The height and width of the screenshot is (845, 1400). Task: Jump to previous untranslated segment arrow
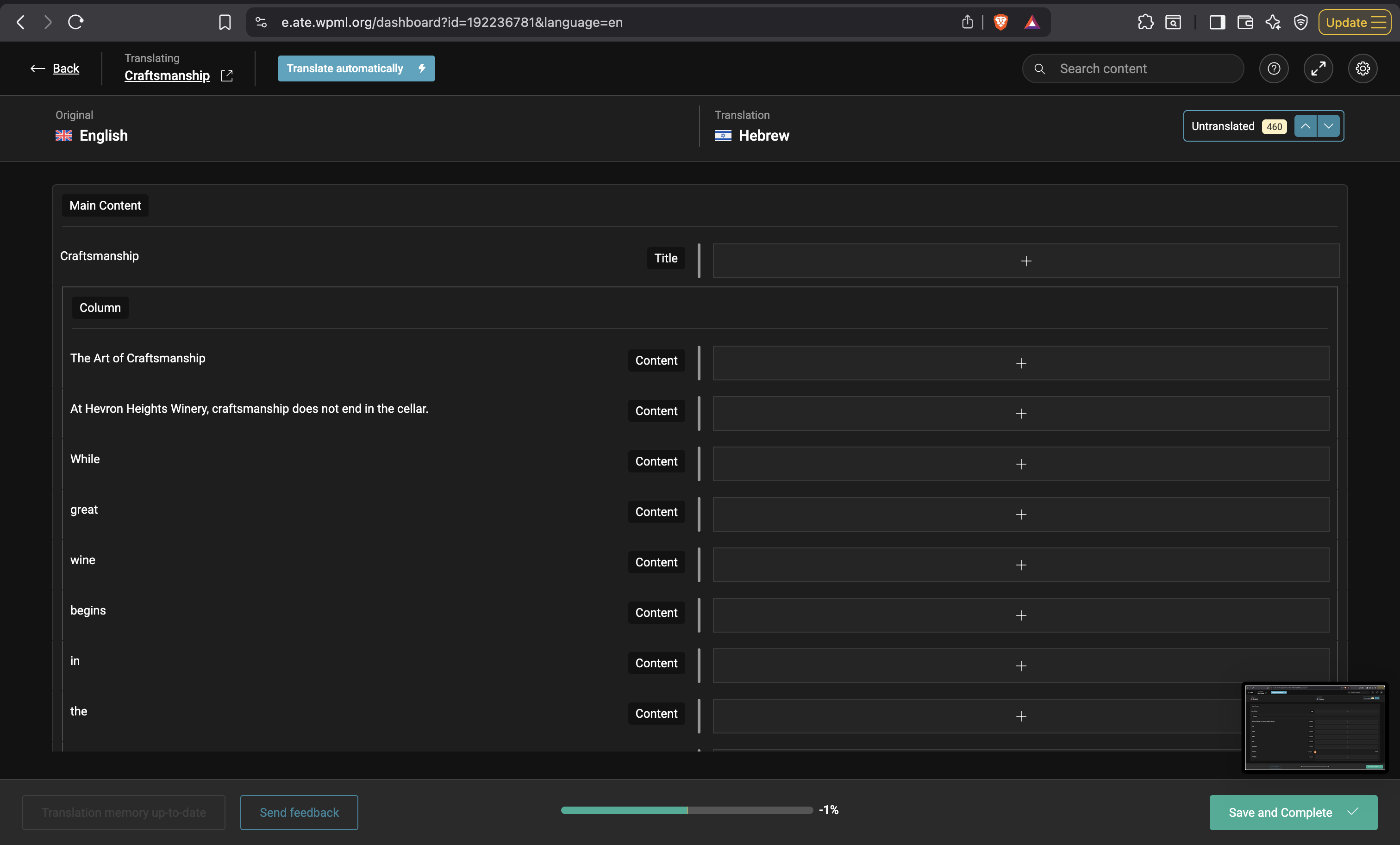pos(1305,126)
